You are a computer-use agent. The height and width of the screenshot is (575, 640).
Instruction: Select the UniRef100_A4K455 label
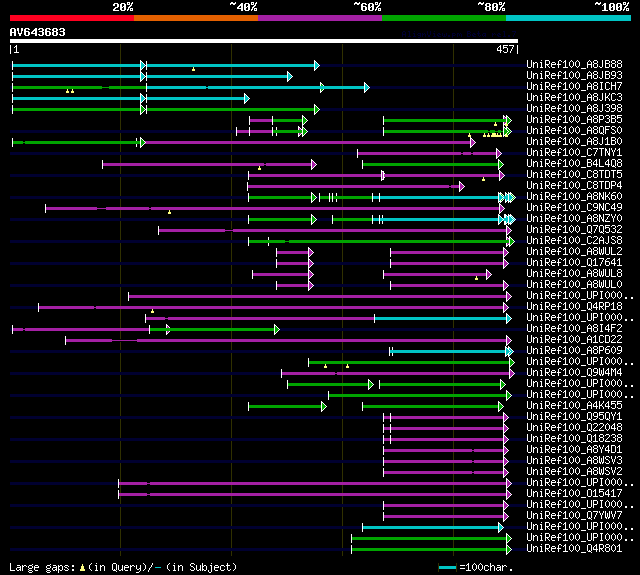pos(574,405)
